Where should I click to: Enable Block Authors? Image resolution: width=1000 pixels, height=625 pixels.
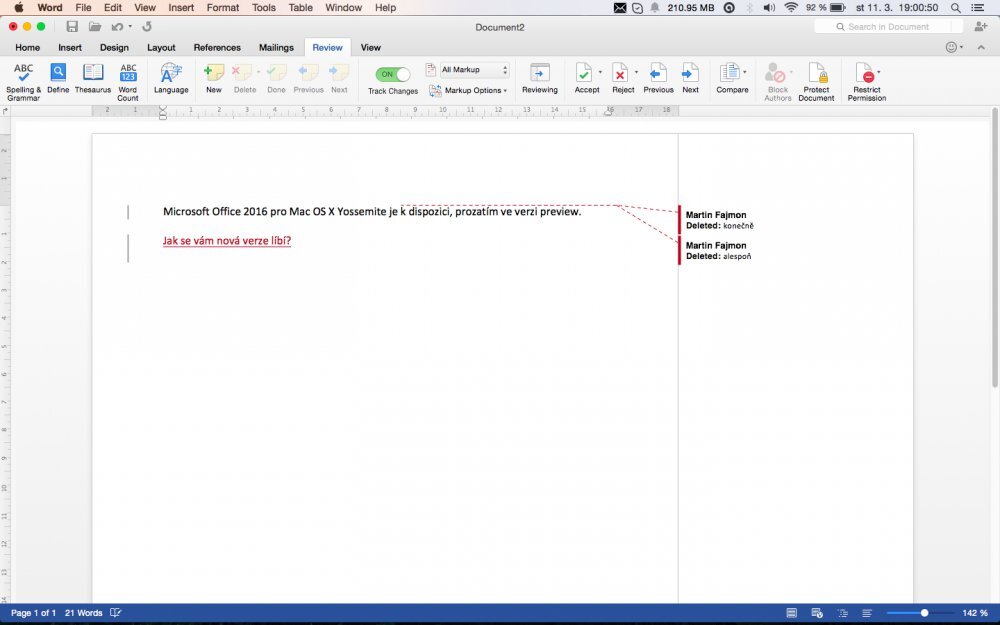(x=777, y=78)
